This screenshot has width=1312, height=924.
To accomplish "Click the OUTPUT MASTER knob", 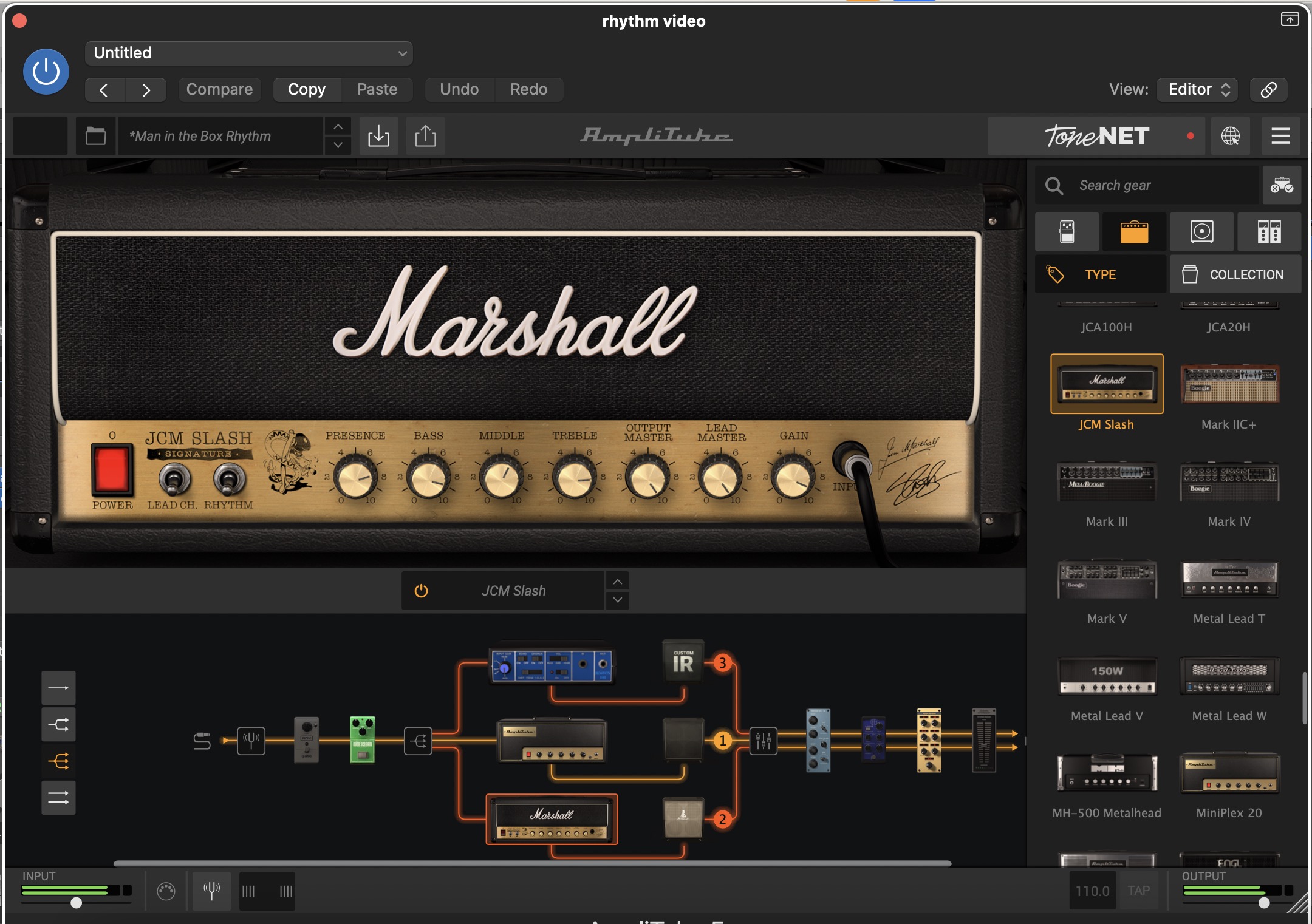I will [x=647, y=478].
